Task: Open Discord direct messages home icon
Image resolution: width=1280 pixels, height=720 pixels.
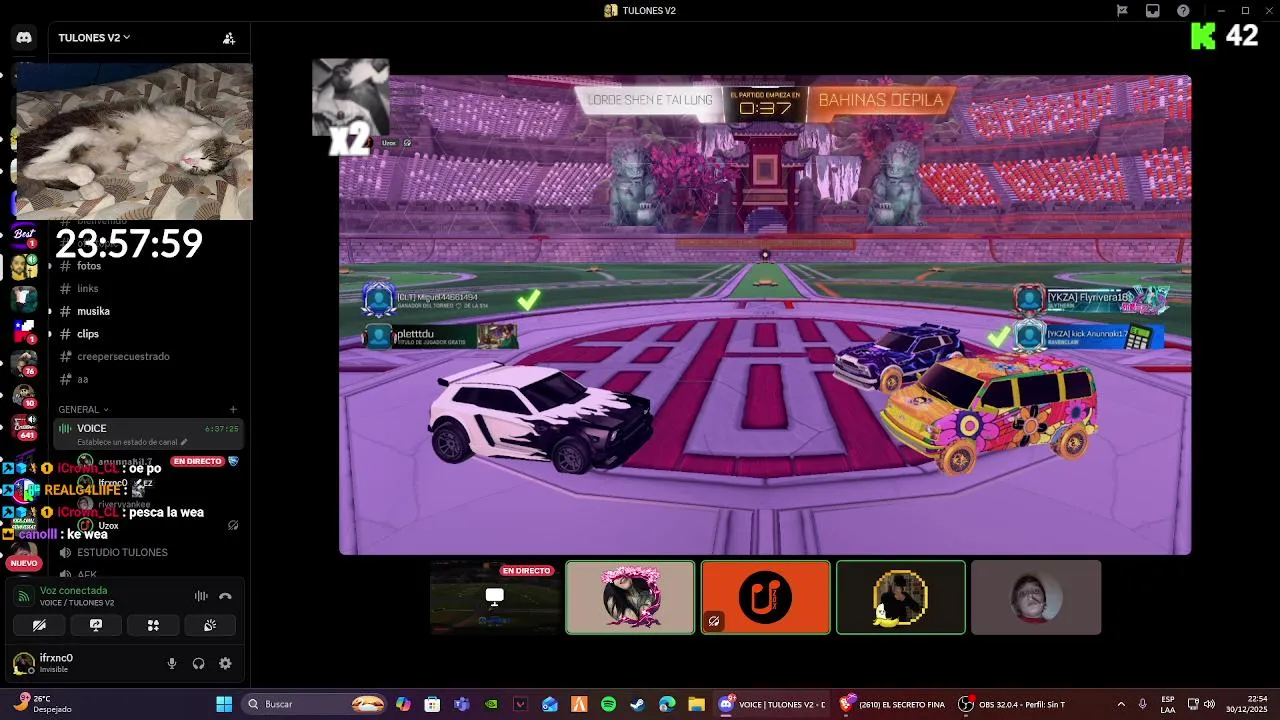Action: coord(24,38)
